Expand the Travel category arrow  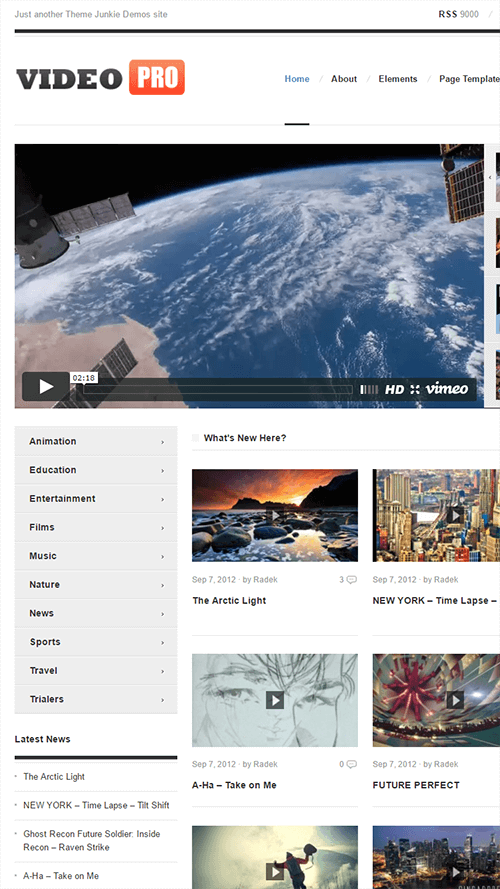(x=163, y=671)
